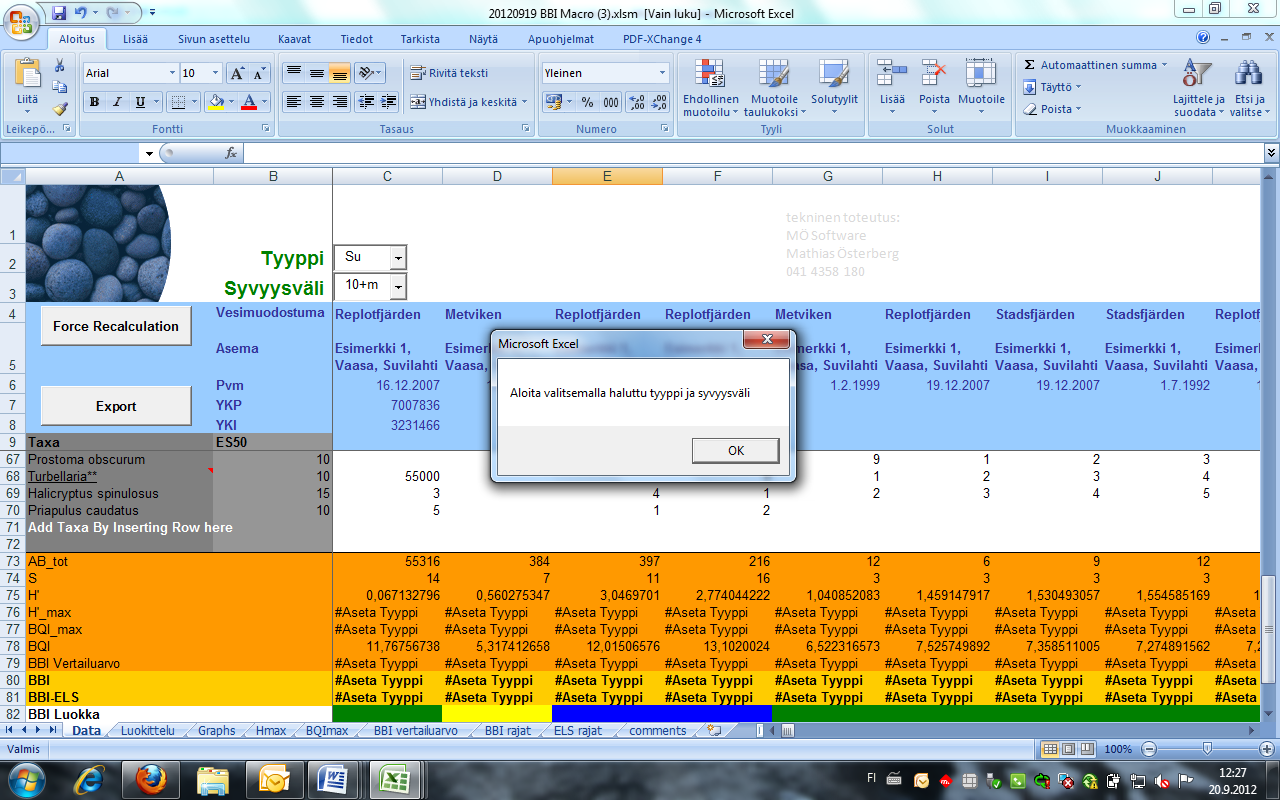Click the Format Painter brush icon
This screenshot has width=1280, height=800.
coord(59,109)
